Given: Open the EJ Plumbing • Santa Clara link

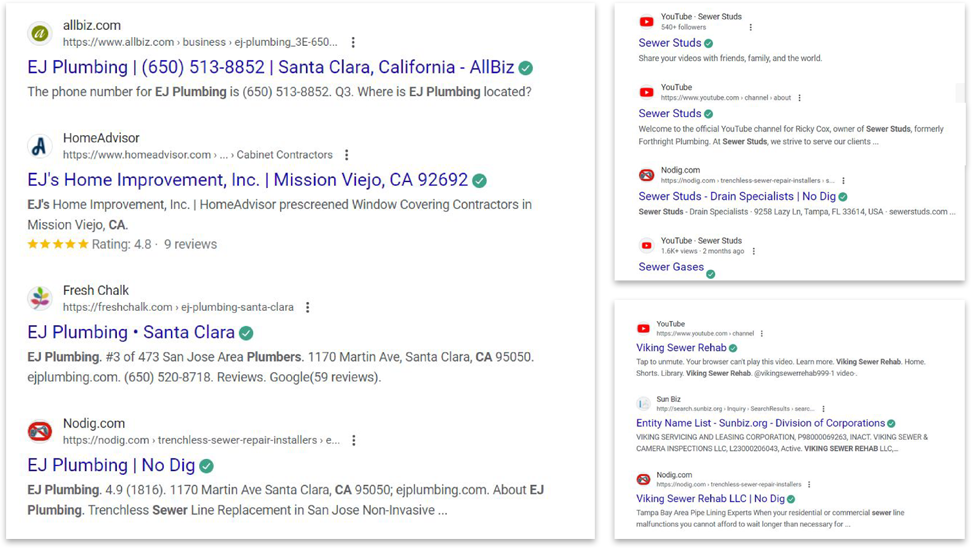Looking at the screenshot, I should coord(131,332).
